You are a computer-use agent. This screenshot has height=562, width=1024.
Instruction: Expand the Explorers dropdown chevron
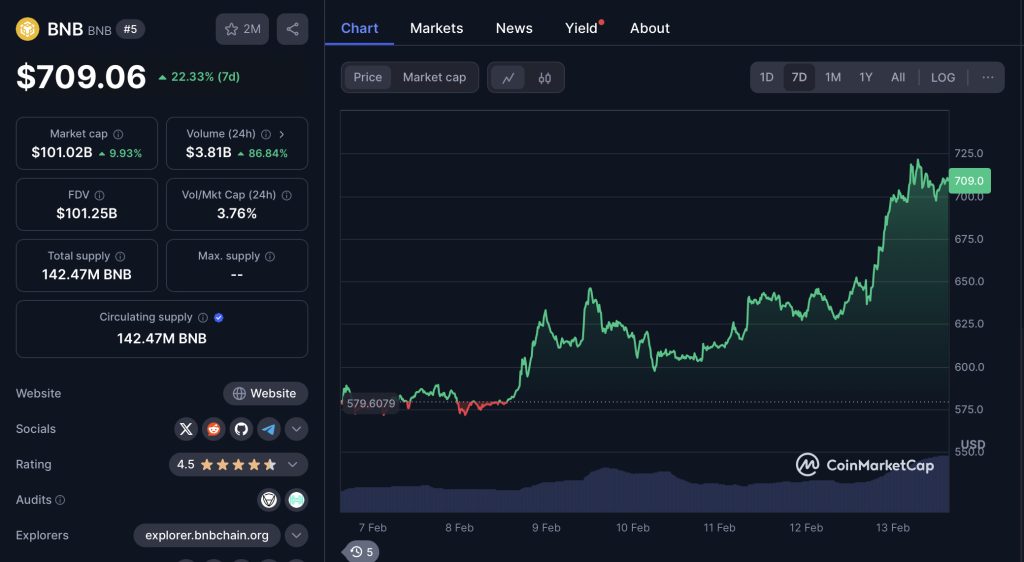(x=296, y=535)
